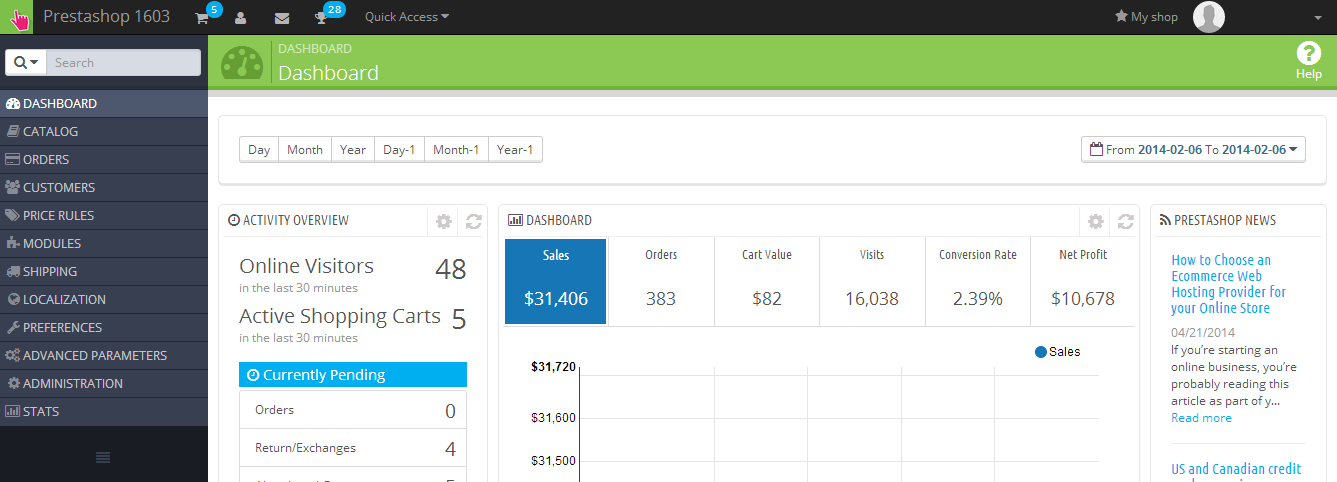Open Dashboard panel configuration gear
This screenshot has width=1337, height=482.
click(1096, 221)
